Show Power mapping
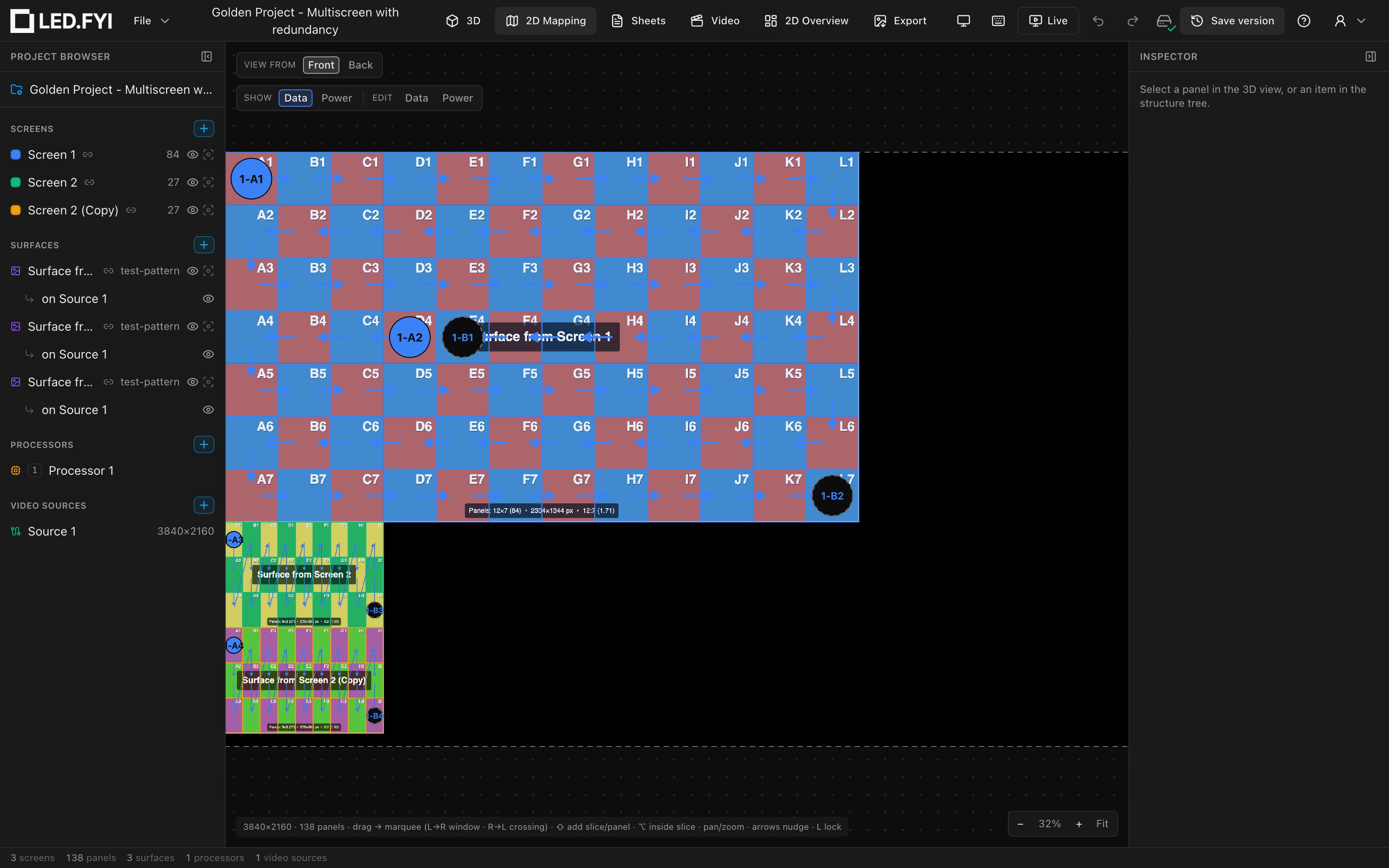Viewport: 1389px width, 868px height. coord(336,98)
